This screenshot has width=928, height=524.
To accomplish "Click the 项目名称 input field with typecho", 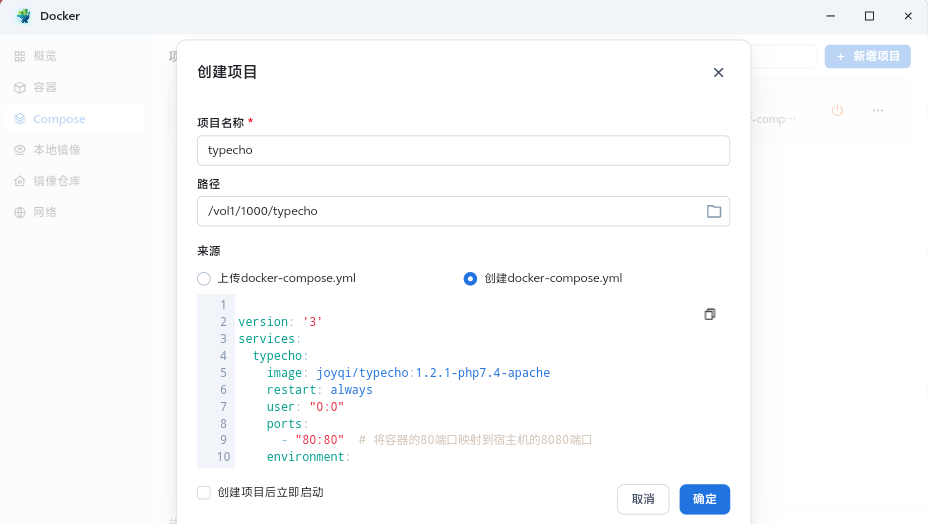I will 463,150.
